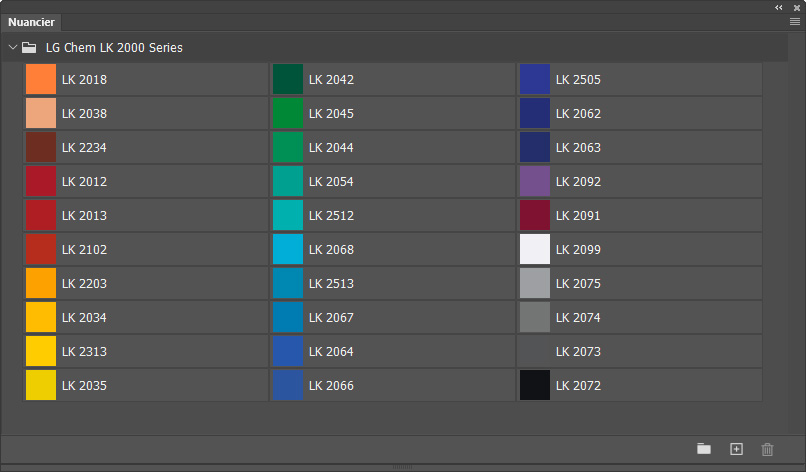Select the LK 2102 rust red swatch
Viewport: 806px width, 472px height.
coord(41,249)
